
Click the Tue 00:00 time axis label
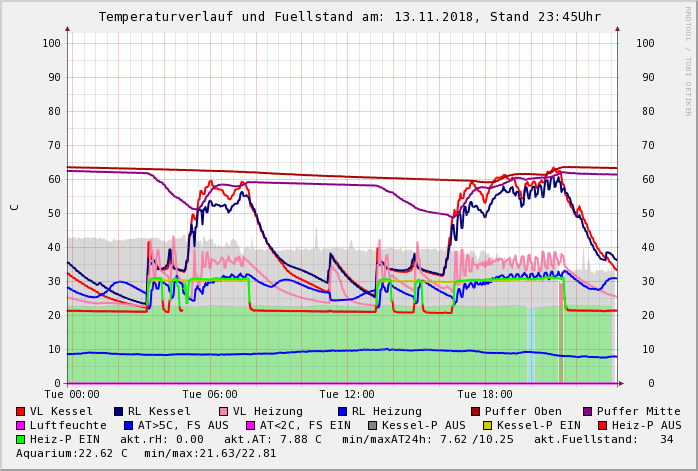[72, 394]
